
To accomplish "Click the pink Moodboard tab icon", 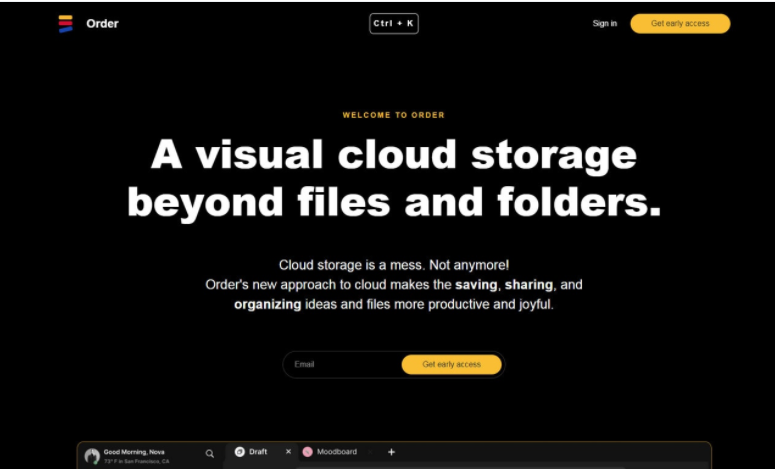I will 307,452.
